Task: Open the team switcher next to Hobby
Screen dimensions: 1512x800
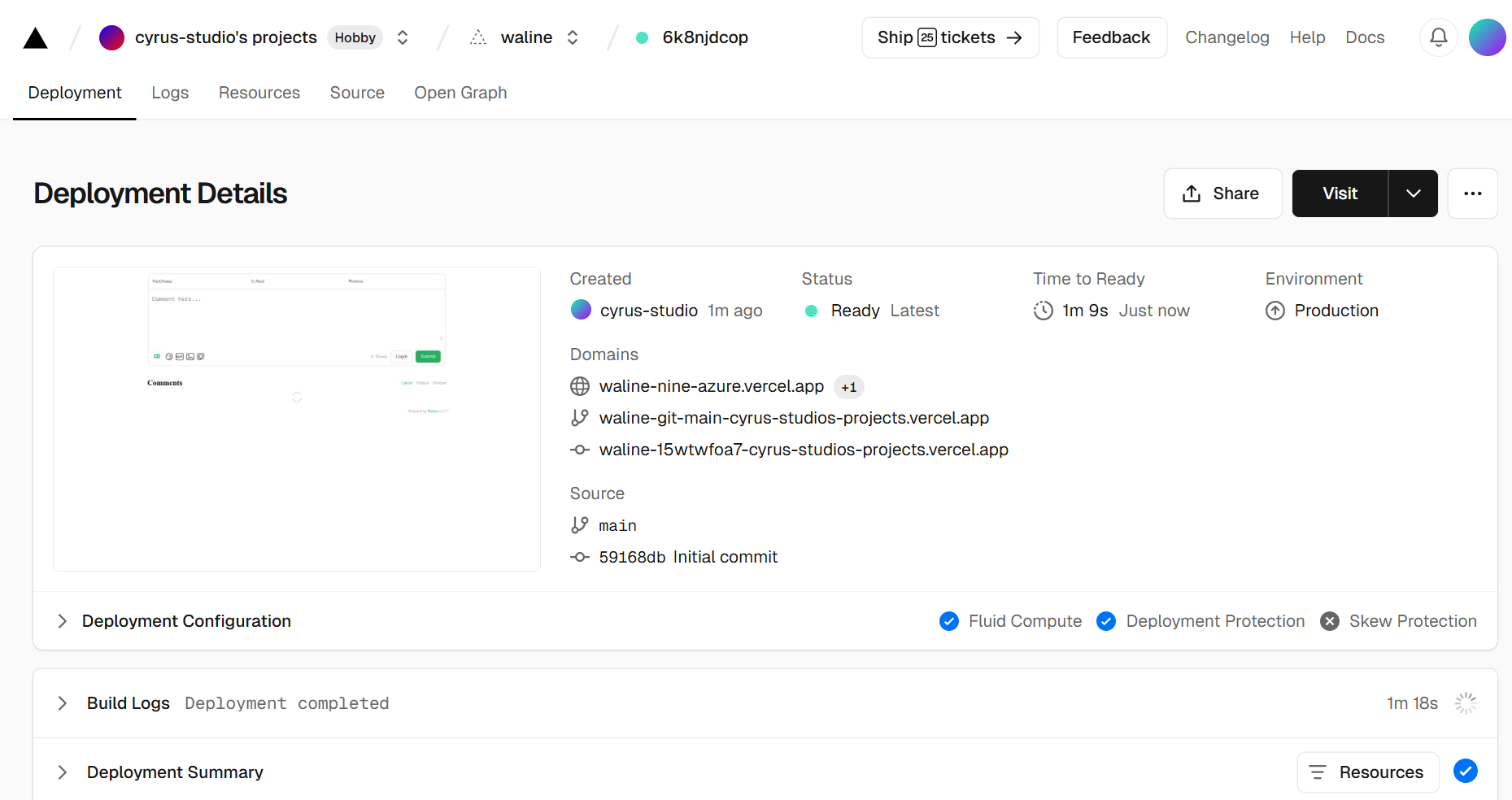Action: (x=403, y=37)
